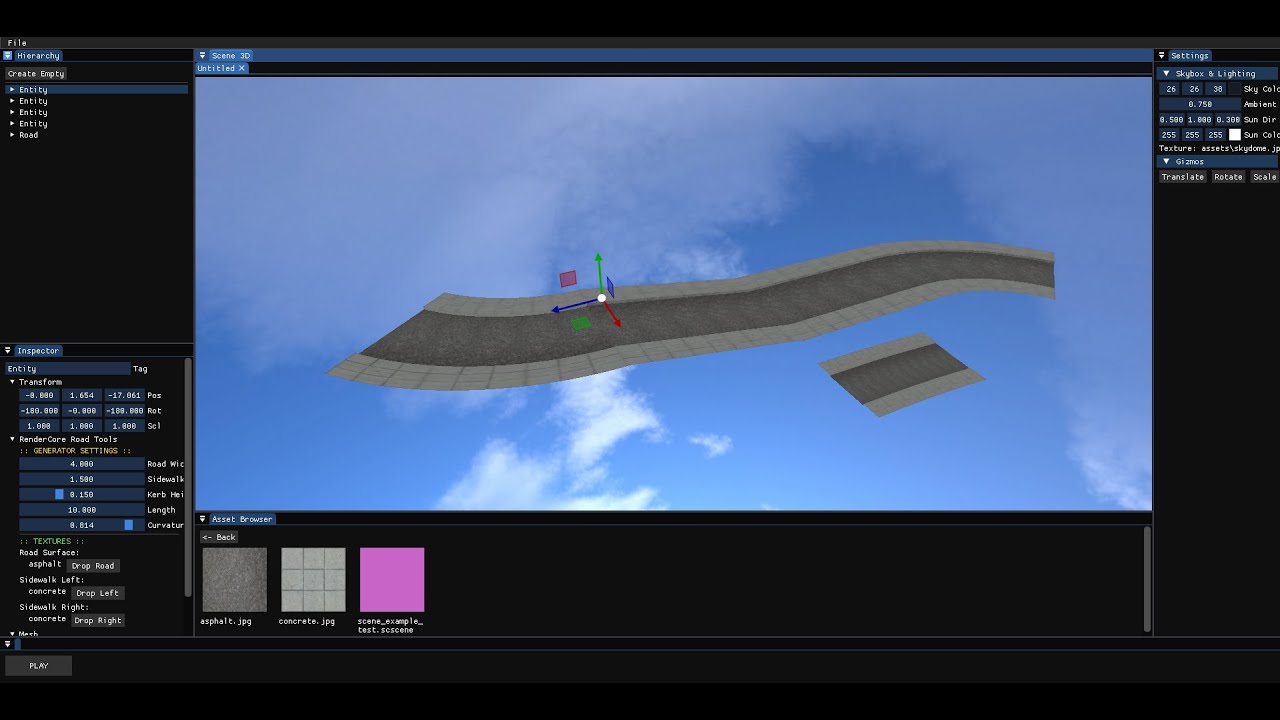1280x720 pixels.
Task: Select the Road row in Hierarchy
Action: (x=97, y=135)
